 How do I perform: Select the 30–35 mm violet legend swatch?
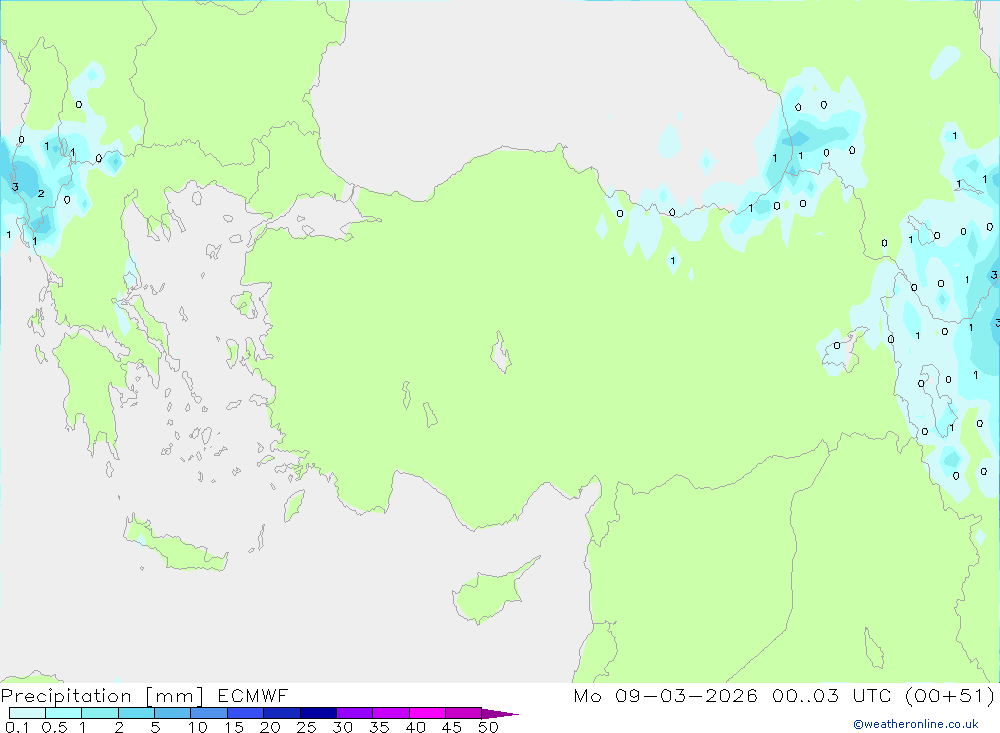click(x=355, y=713)
